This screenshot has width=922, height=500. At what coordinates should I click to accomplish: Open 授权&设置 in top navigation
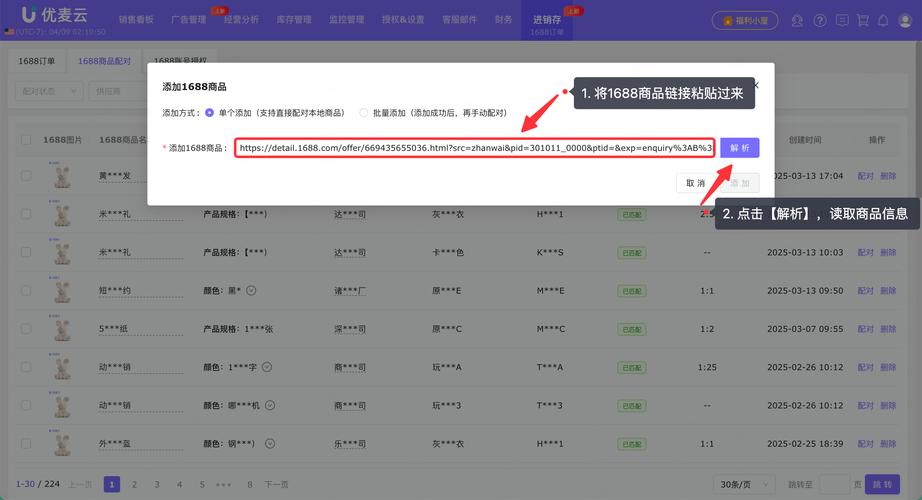tap(403, 19)
